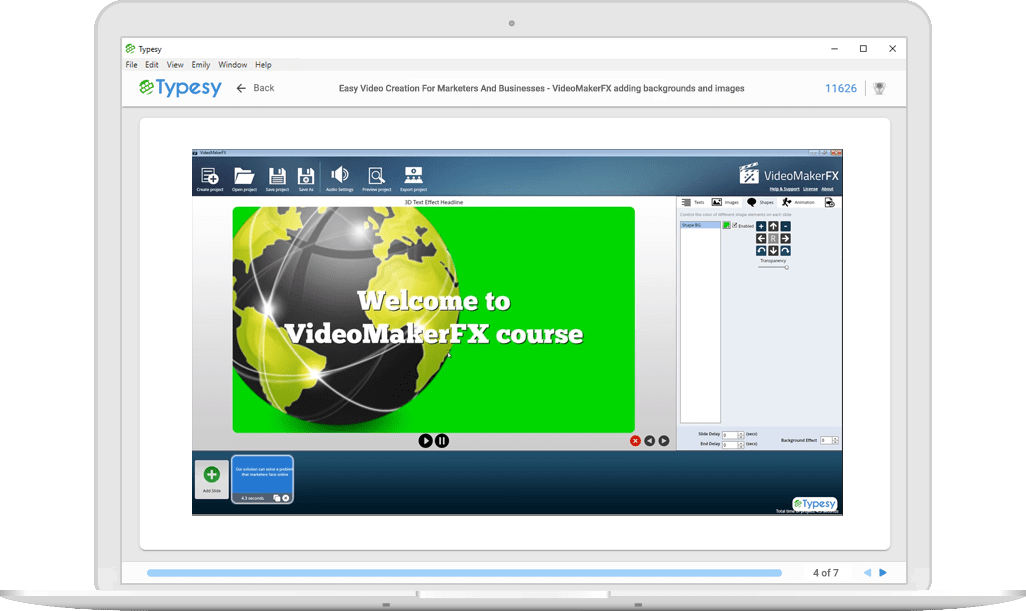
Task: Duplicate slide via copy icon on thumbnail
Action: pos(277,498)
